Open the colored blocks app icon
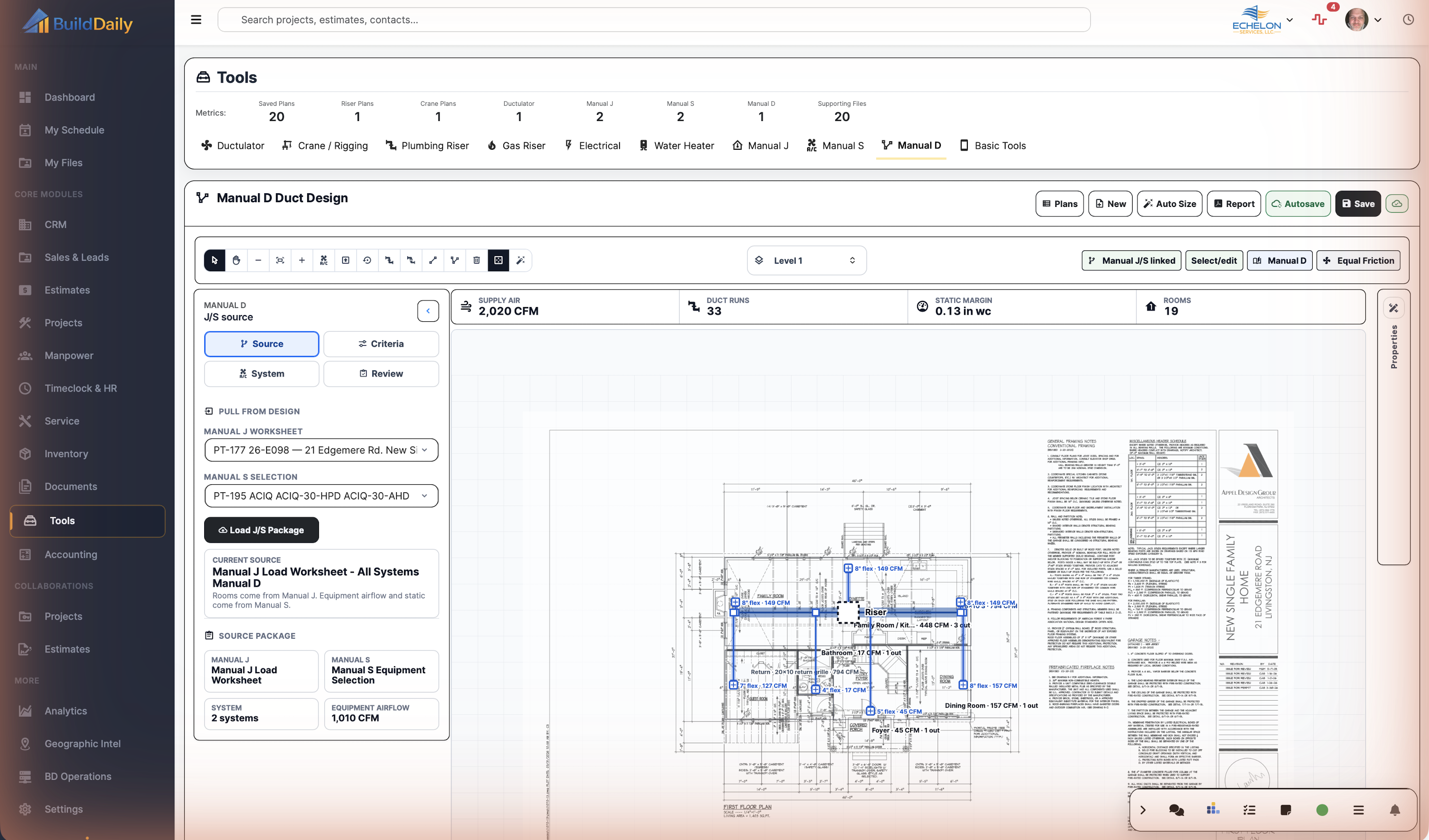 click(x=1213, y=809)
